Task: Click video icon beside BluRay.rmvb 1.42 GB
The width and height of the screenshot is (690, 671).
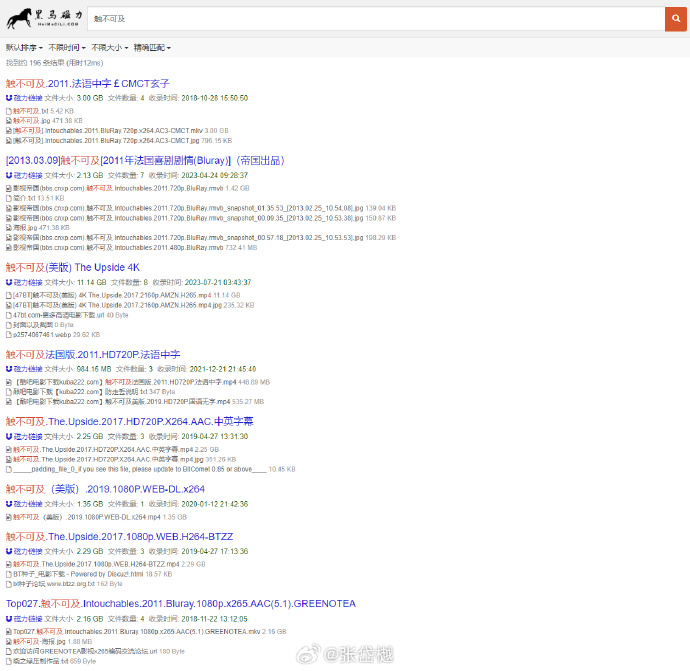Action: [x=9, y=189]
